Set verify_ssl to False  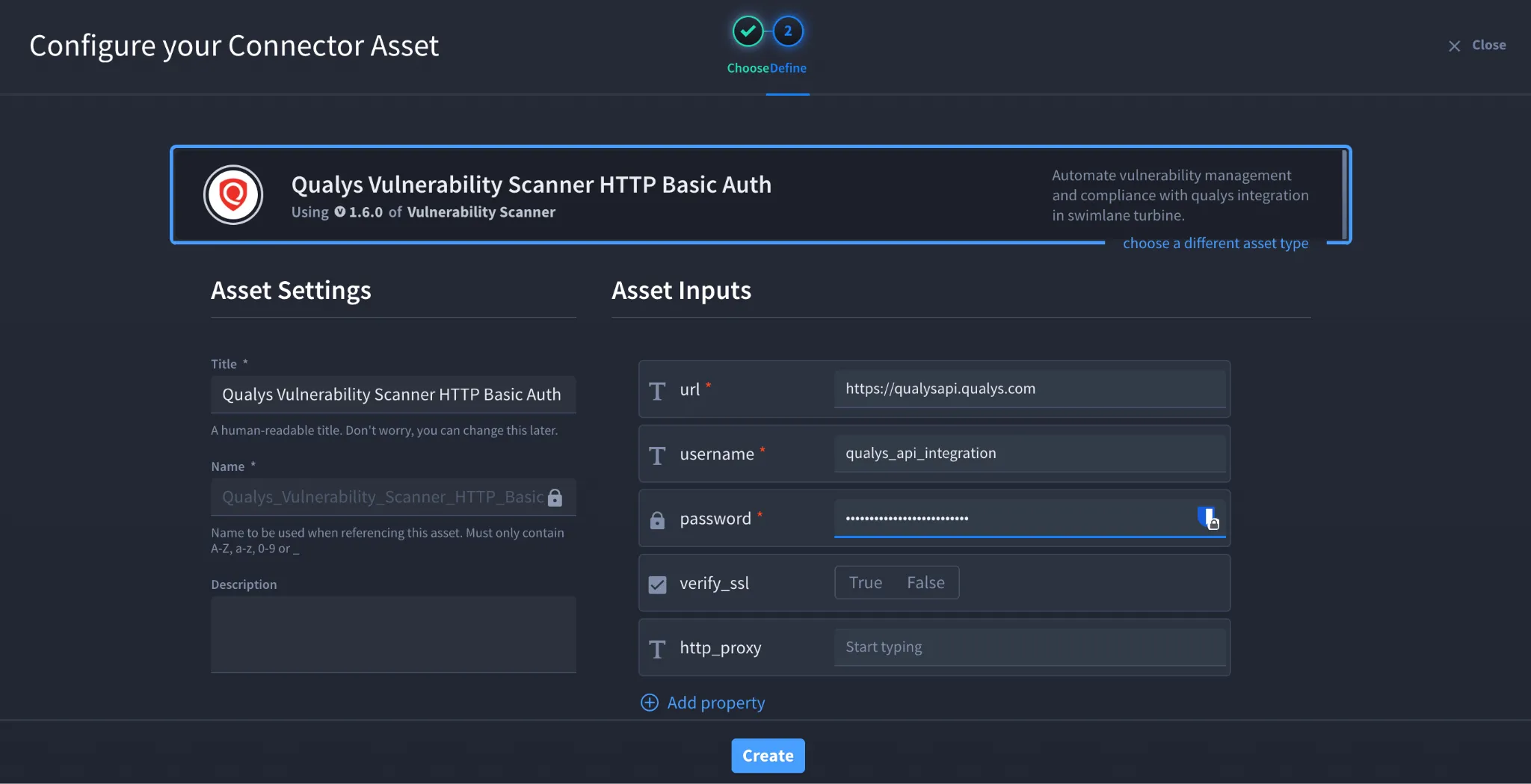925,582
